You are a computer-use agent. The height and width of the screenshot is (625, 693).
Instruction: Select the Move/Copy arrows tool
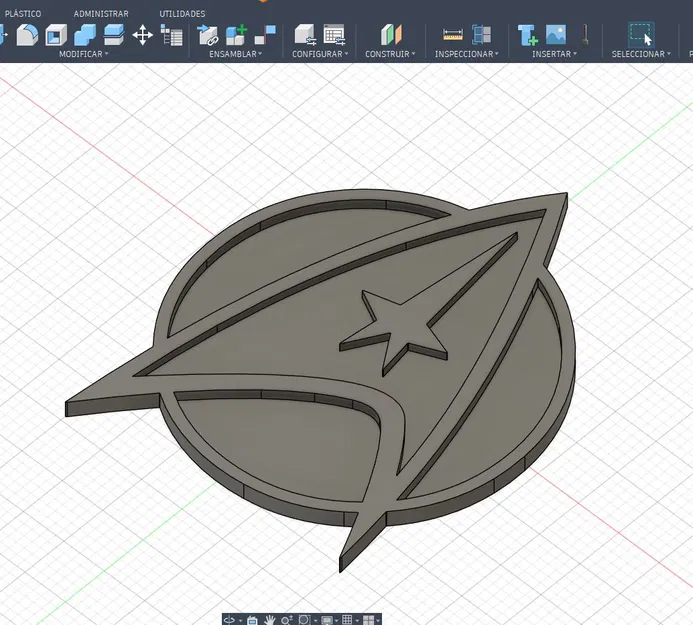point(142,35)
